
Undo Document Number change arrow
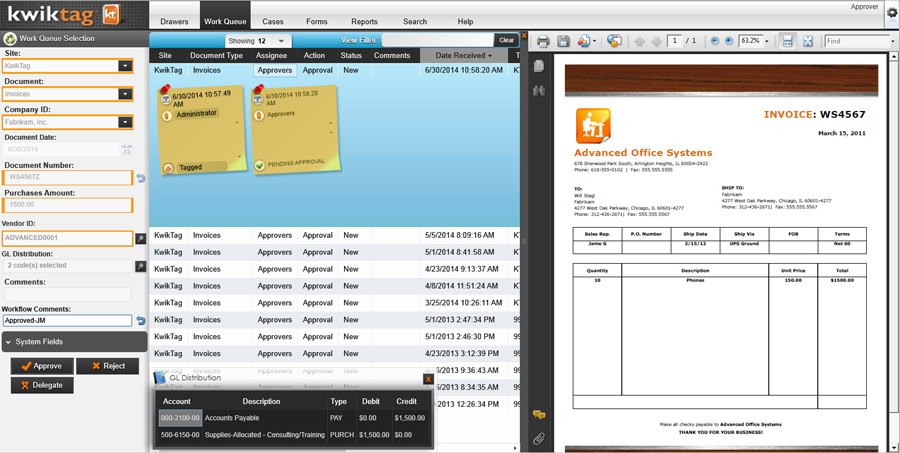[x=141, y=178]
